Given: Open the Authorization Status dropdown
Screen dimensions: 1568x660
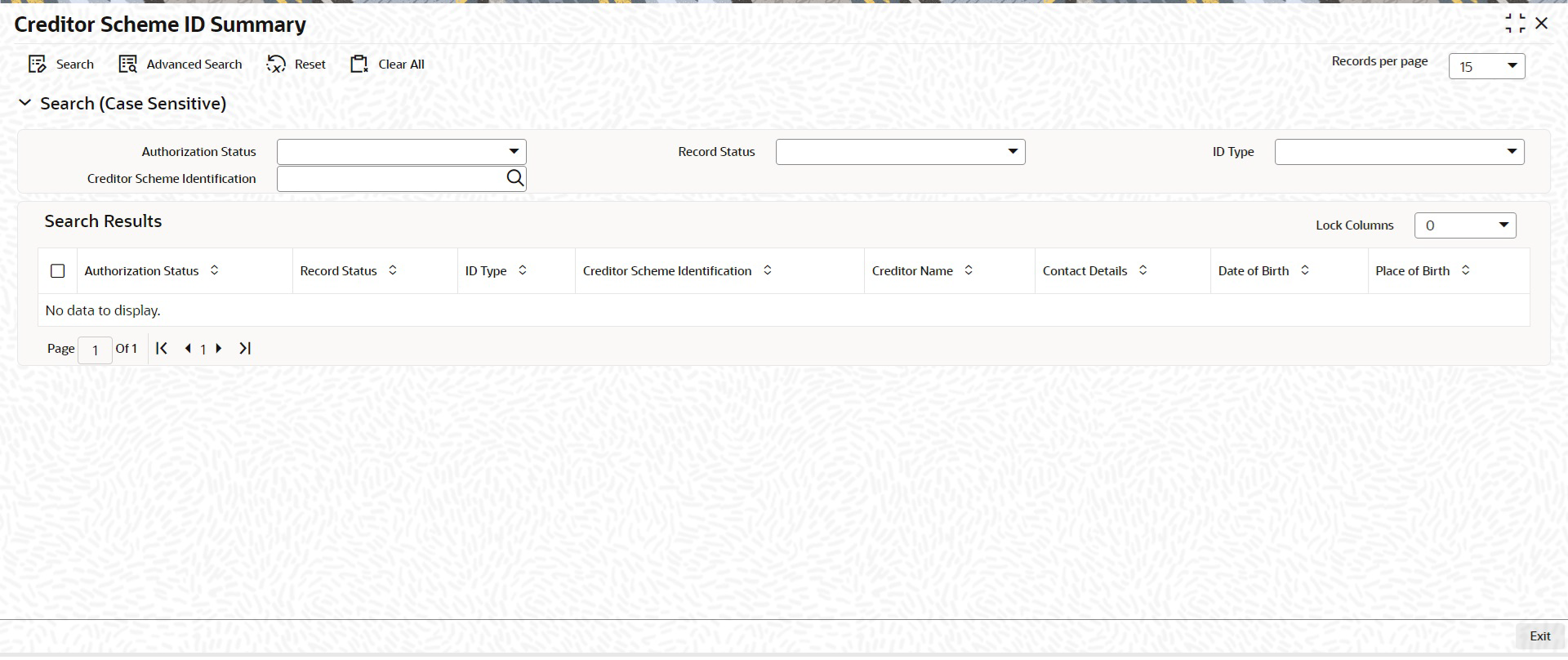Looking at the screenshot, I should point(402,152).
